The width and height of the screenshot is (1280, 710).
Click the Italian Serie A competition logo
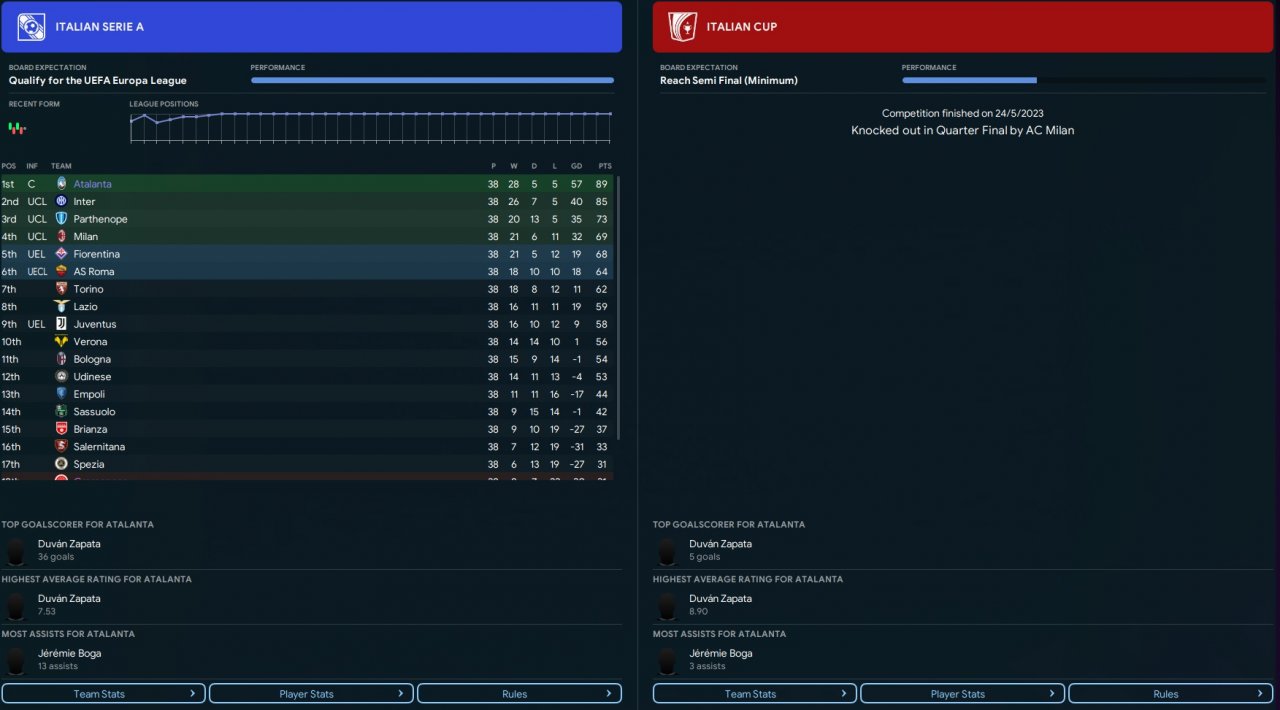pyautogui.click(x=31, y=27)
